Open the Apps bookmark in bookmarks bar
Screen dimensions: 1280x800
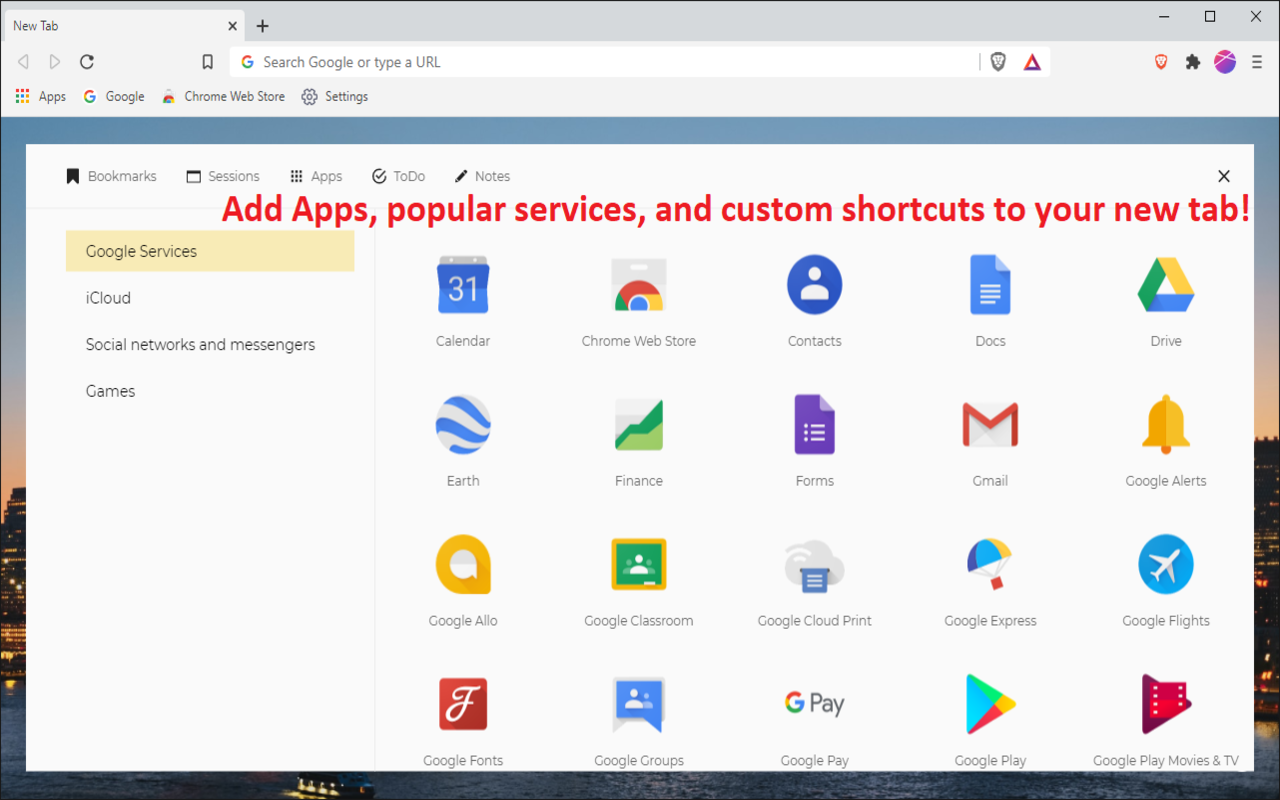(41, 97)
